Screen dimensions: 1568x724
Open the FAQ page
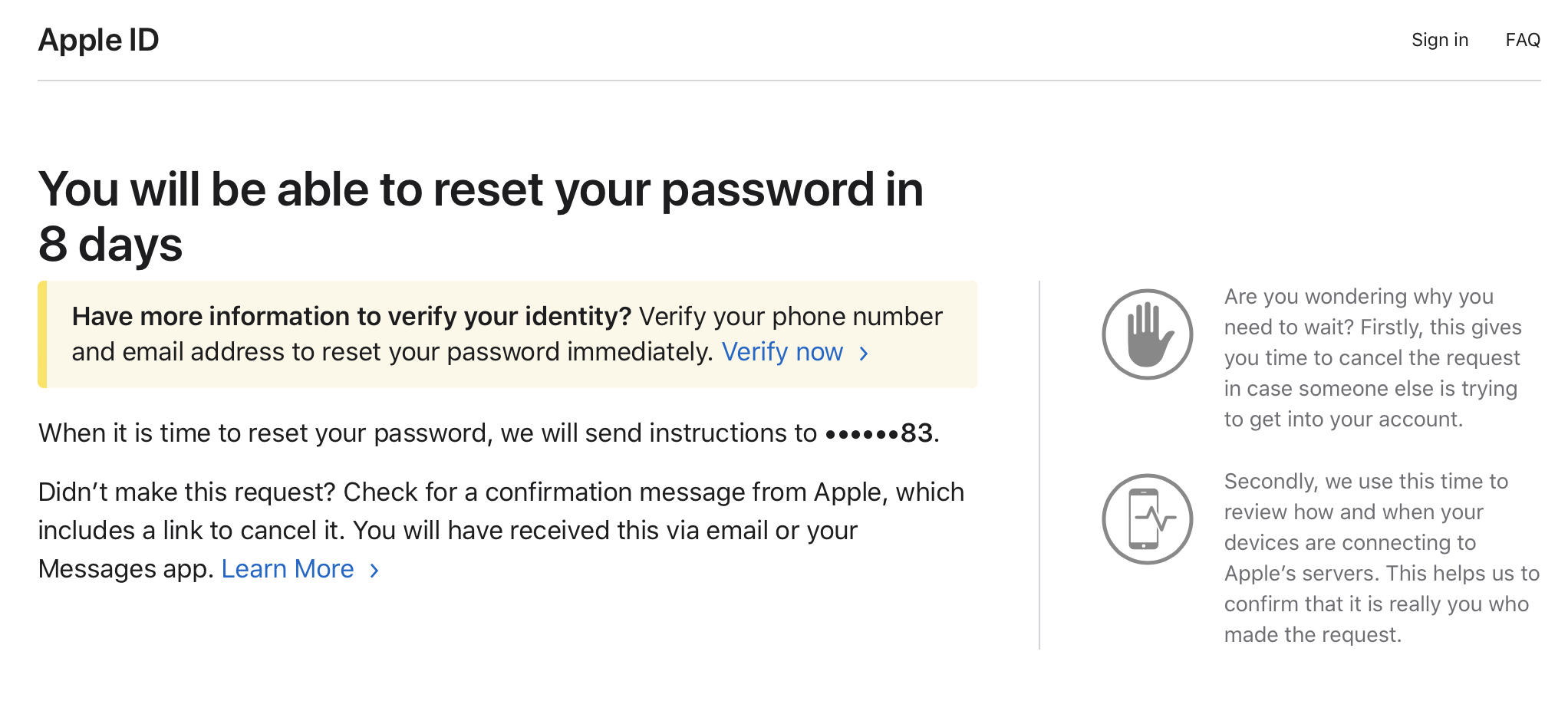click(1522, 40)
